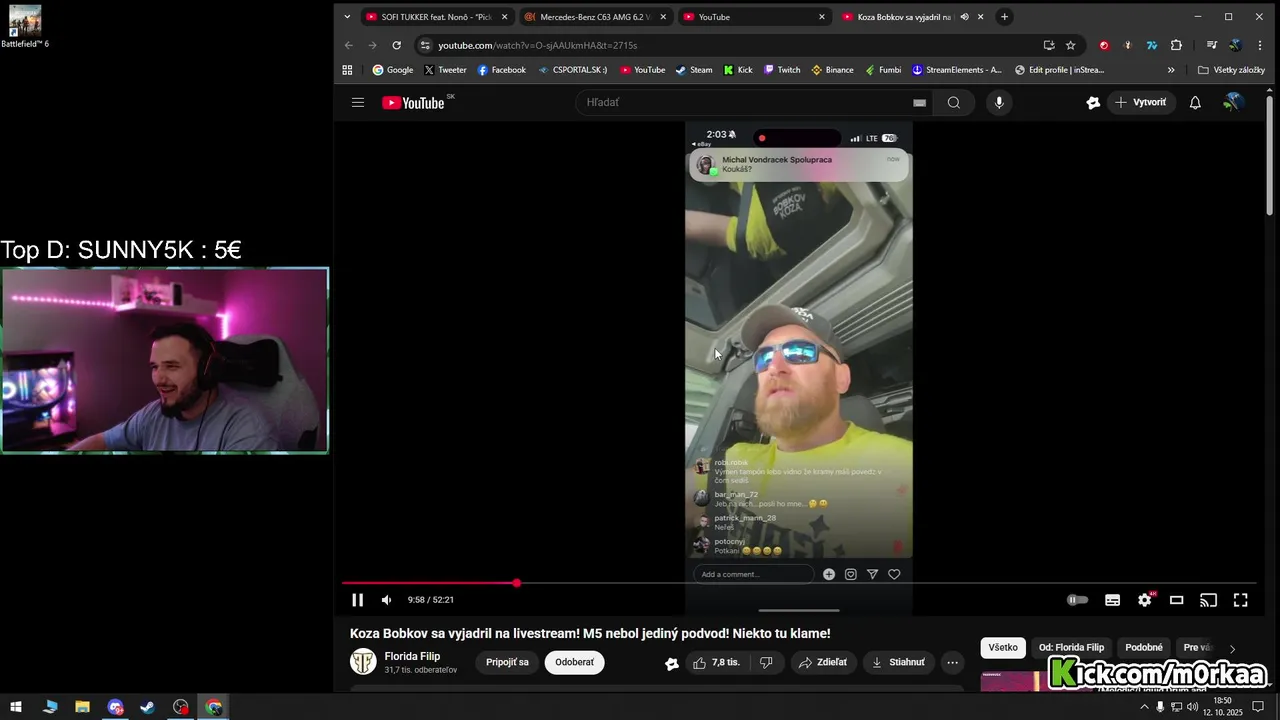Open the Windows notification center
The height and width of the screenshot is (720, 1280).
click(x=1258, y=707)
